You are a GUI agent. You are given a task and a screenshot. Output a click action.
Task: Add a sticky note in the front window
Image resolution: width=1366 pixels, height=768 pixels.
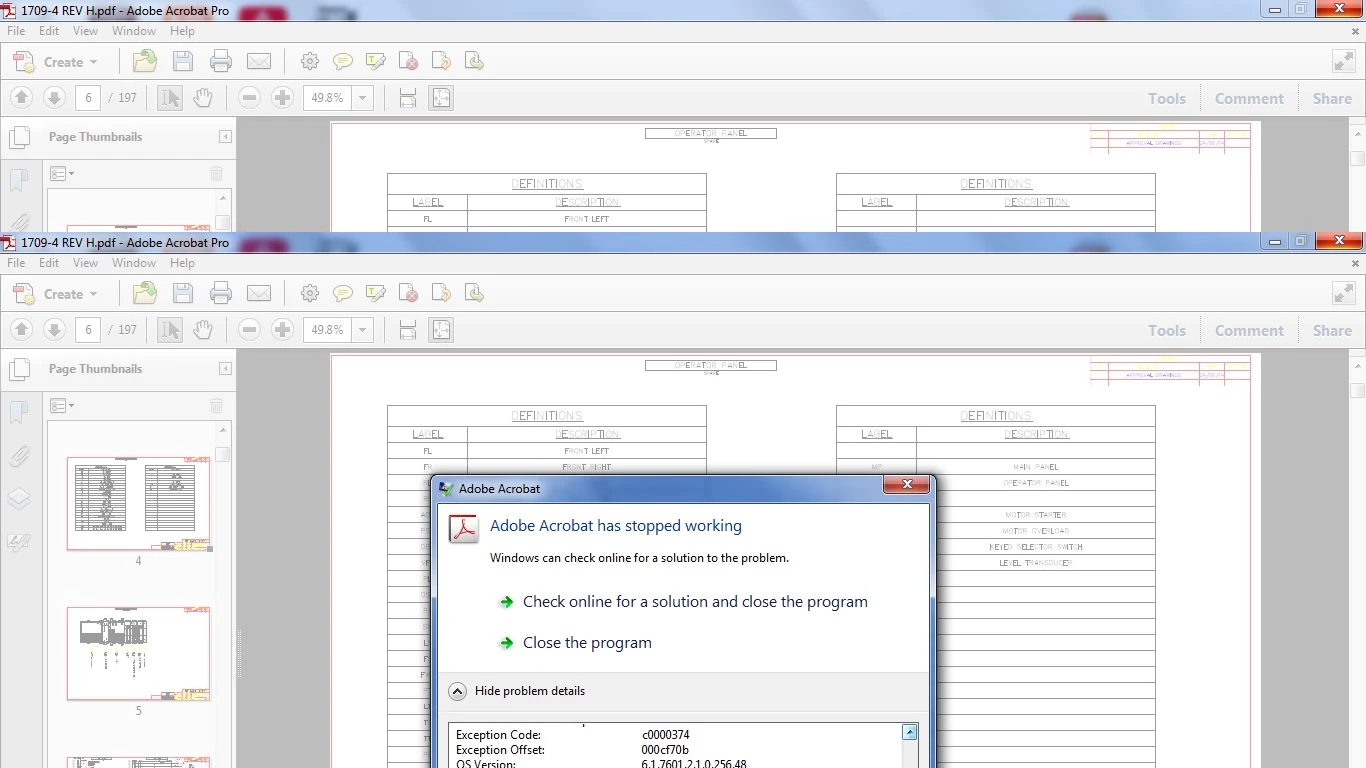pos(343,294)
